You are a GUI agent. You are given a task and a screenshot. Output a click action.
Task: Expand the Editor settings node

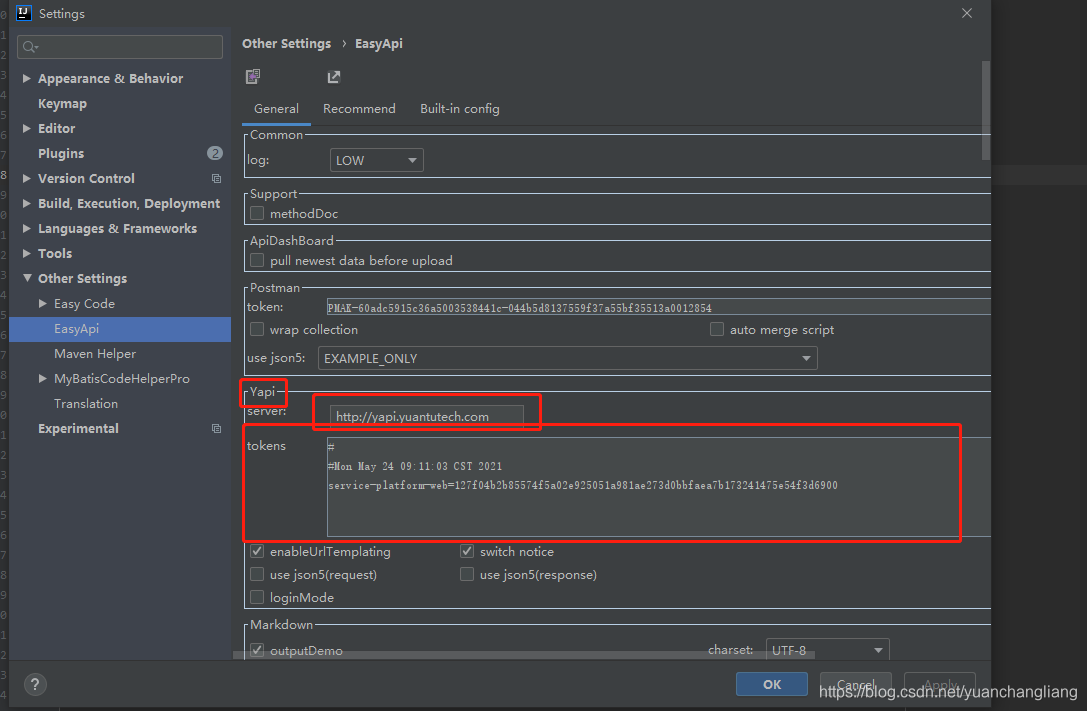26,128
